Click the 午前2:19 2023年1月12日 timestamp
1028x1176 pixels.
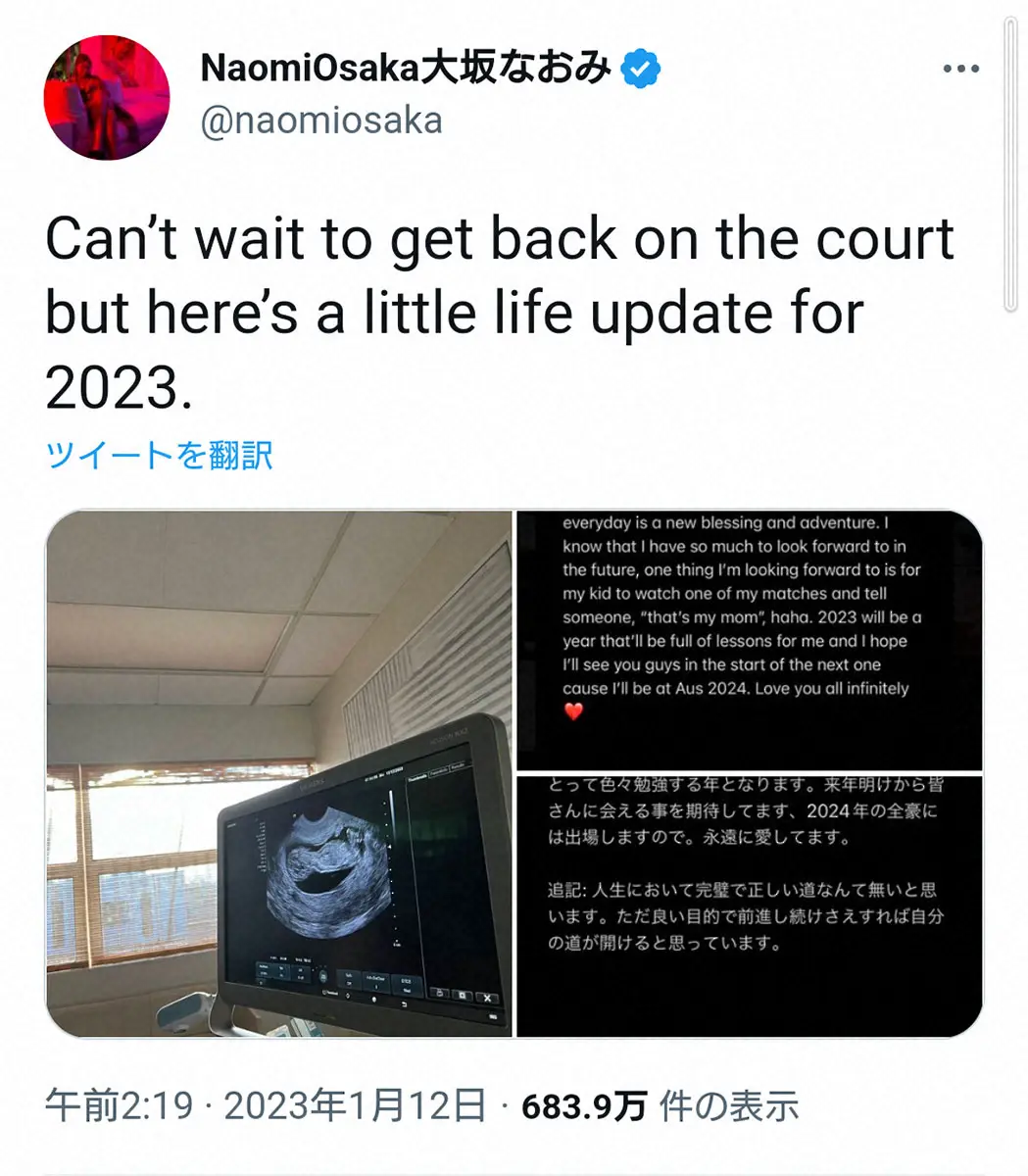tap(266, 1106)
